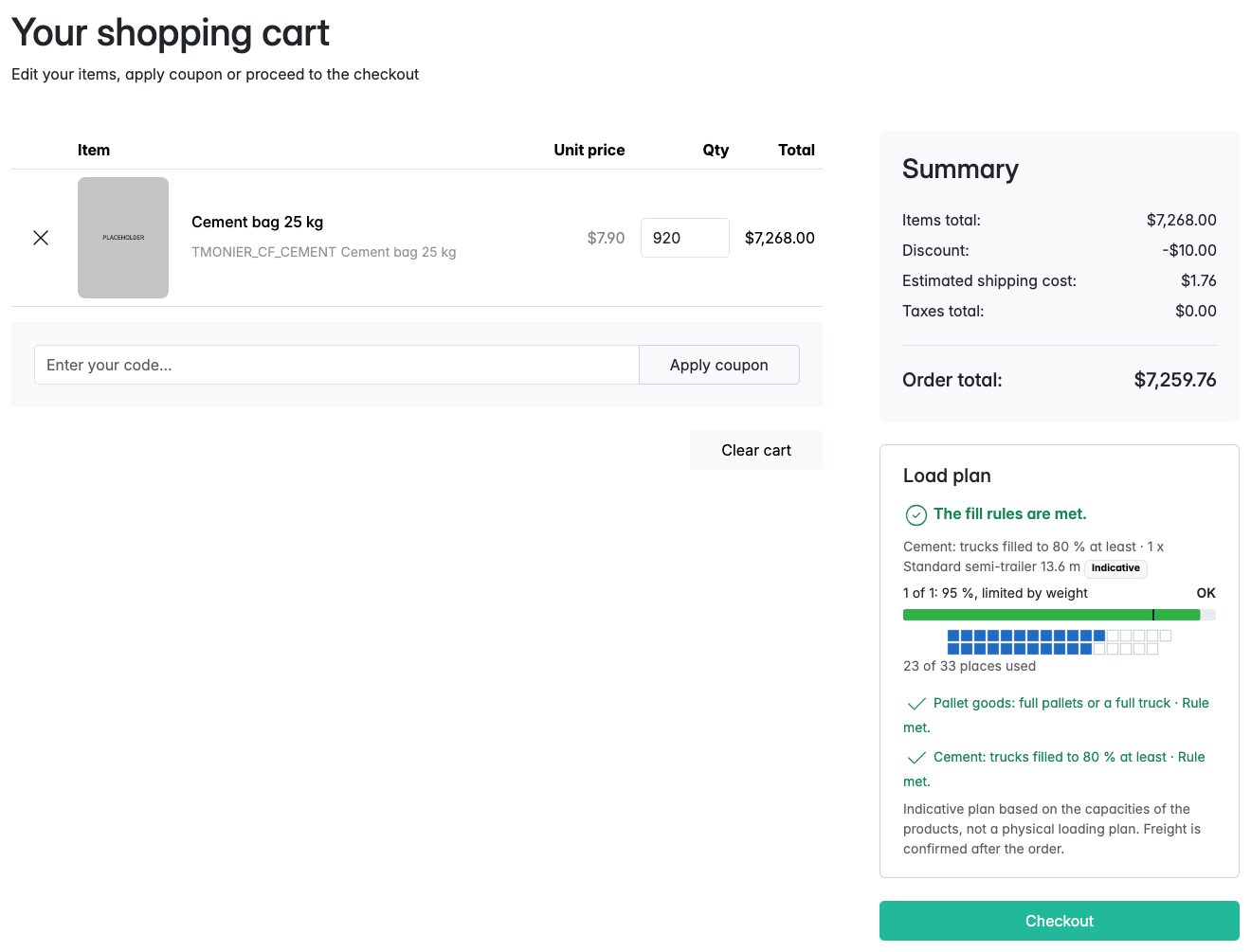The image size is (1251, 952).
Task: Click the Total column header
Action: click(796, 150)
